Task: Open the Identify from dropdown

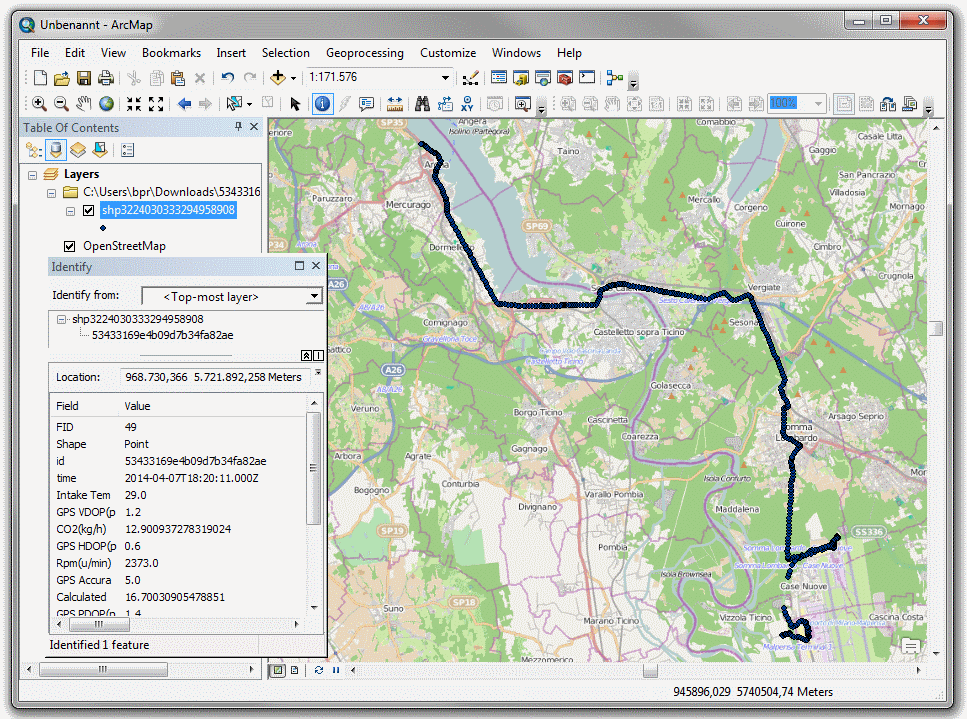Action: pyautogui.click(x=315, y=296)
